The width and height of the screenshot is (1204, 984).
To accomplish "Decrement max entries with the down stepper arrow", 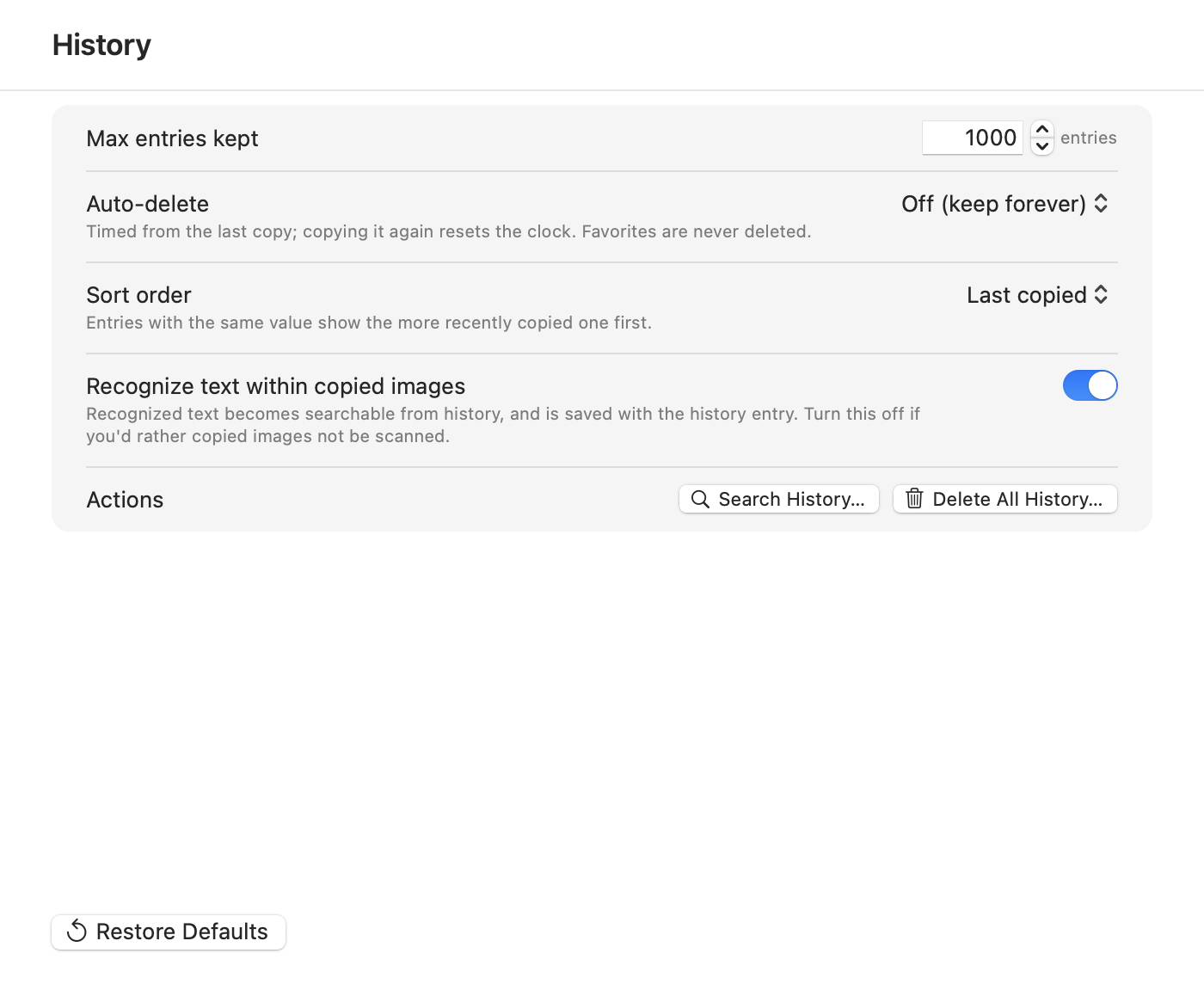I will click(1042, 146).
